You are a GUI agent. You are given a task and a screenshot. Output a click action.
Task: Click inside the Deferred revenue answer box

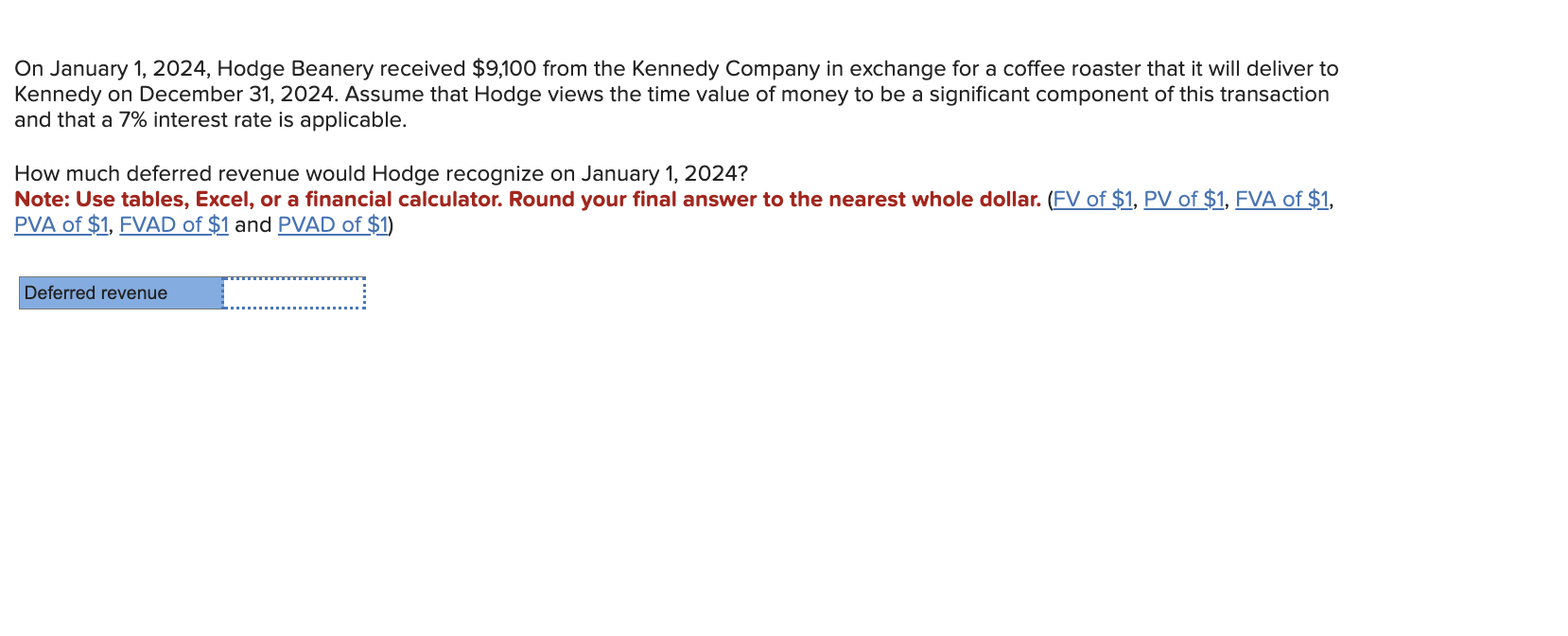(x=293, y=293)
